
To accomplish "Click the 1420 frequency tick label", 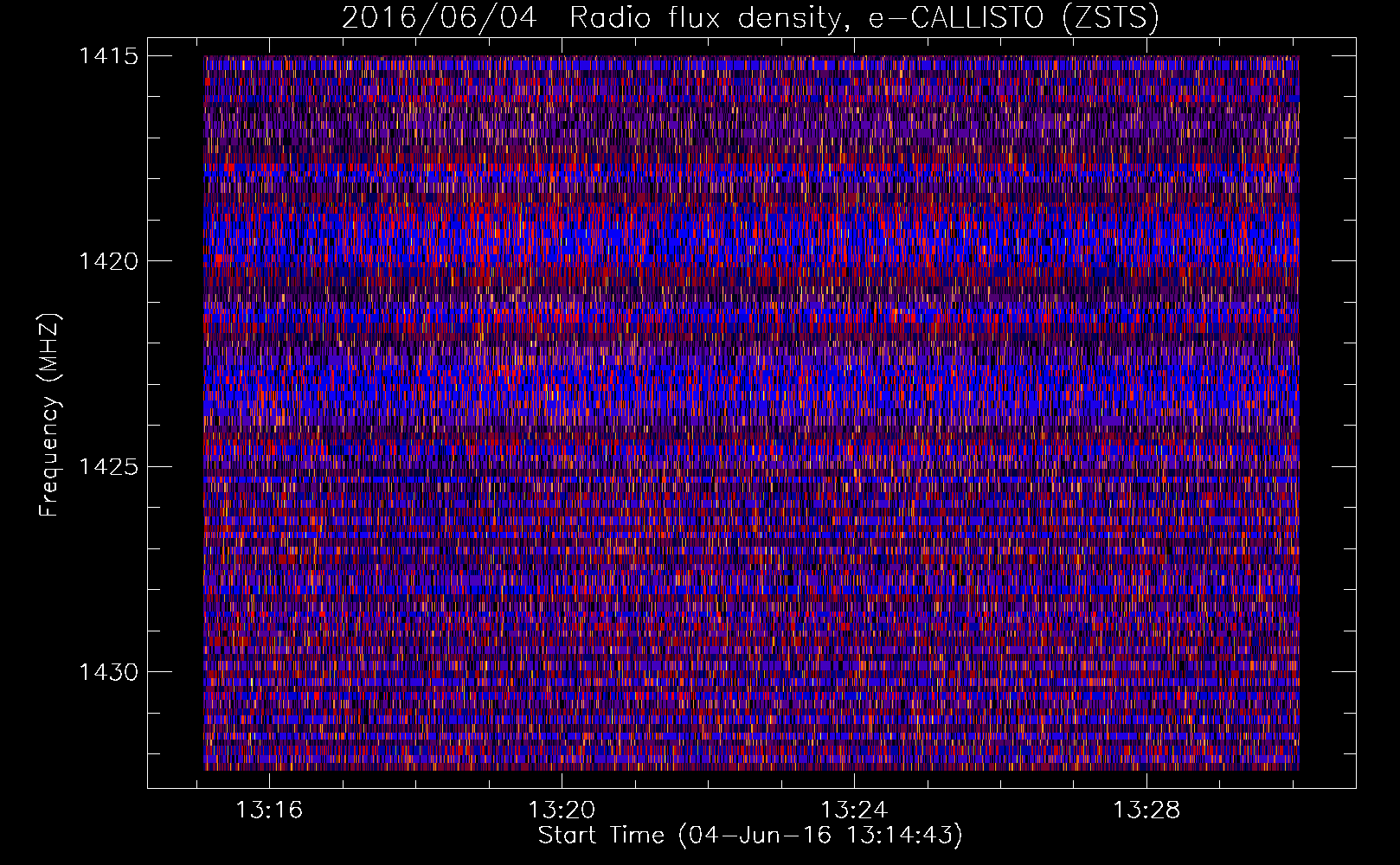I will 108,261.
